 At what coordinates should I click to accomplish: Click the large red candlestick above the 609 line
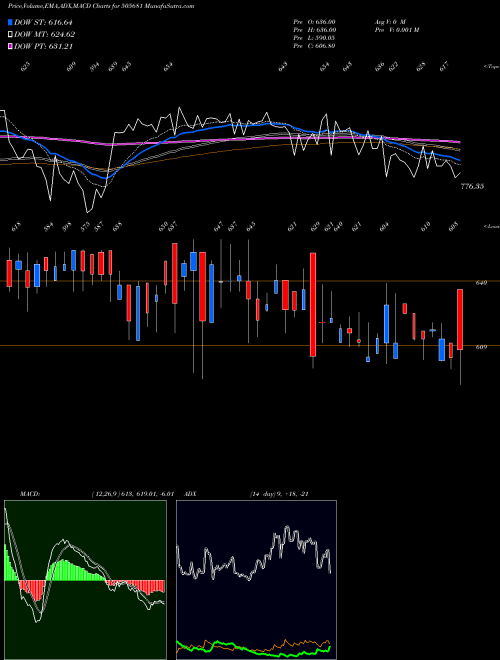tap(313, 305)
